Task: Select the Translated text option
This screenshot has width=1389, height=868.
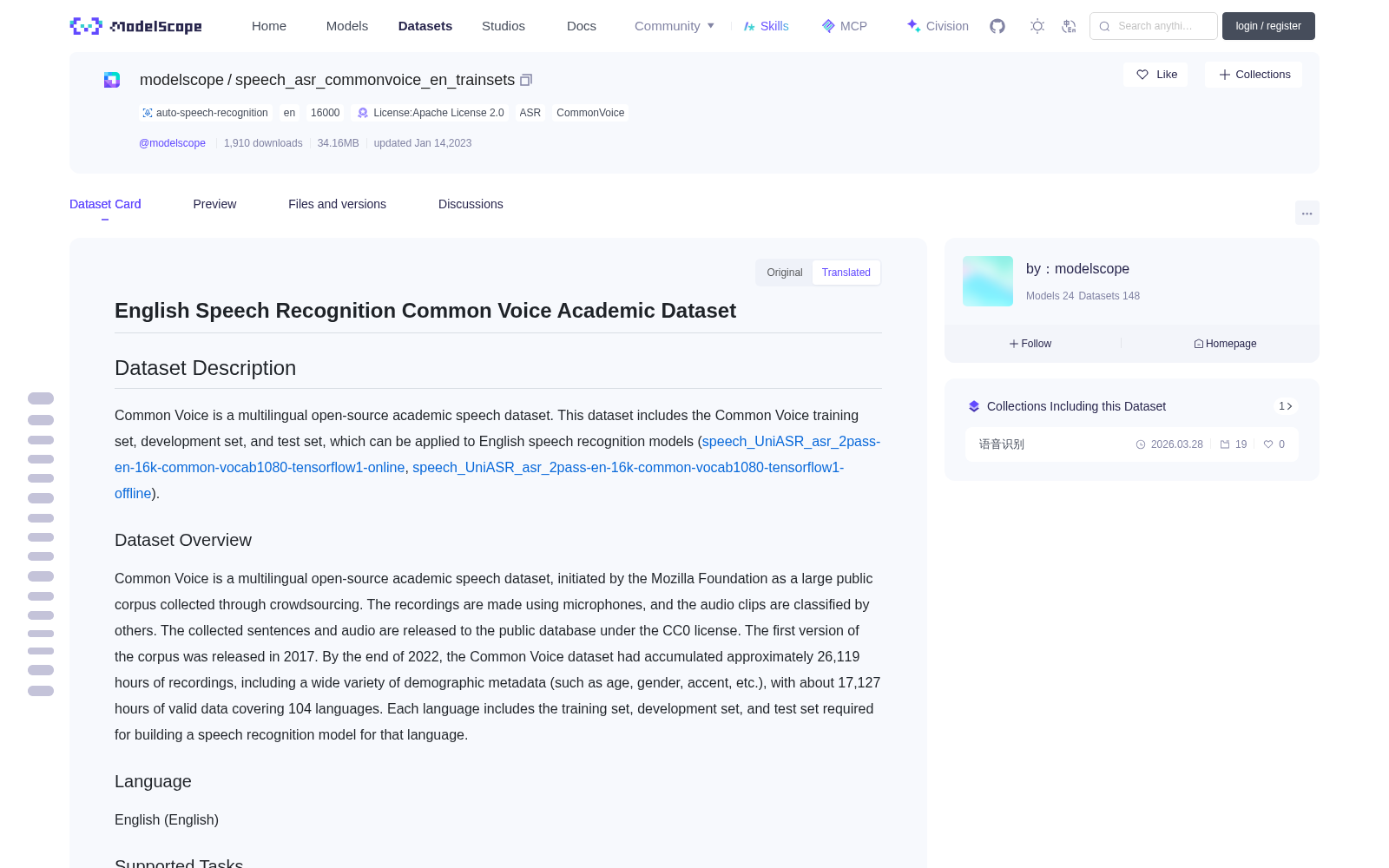Action: (846, 273)
